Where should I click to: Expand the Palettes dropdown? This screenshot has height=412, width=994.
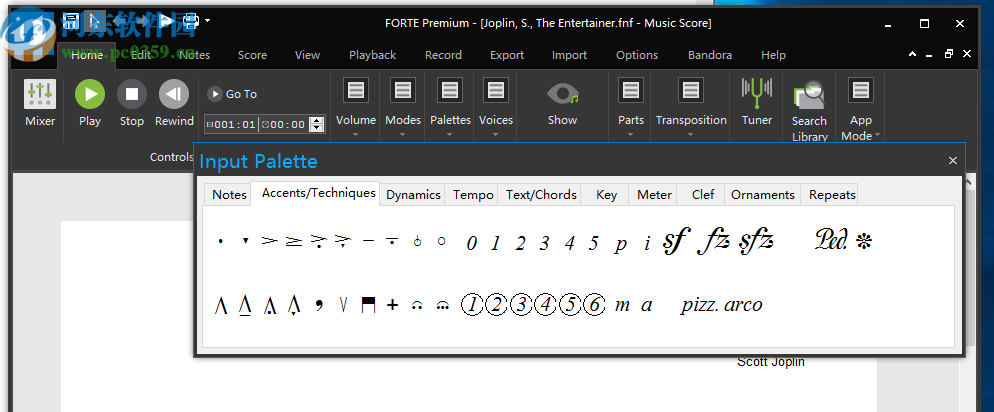450,106
